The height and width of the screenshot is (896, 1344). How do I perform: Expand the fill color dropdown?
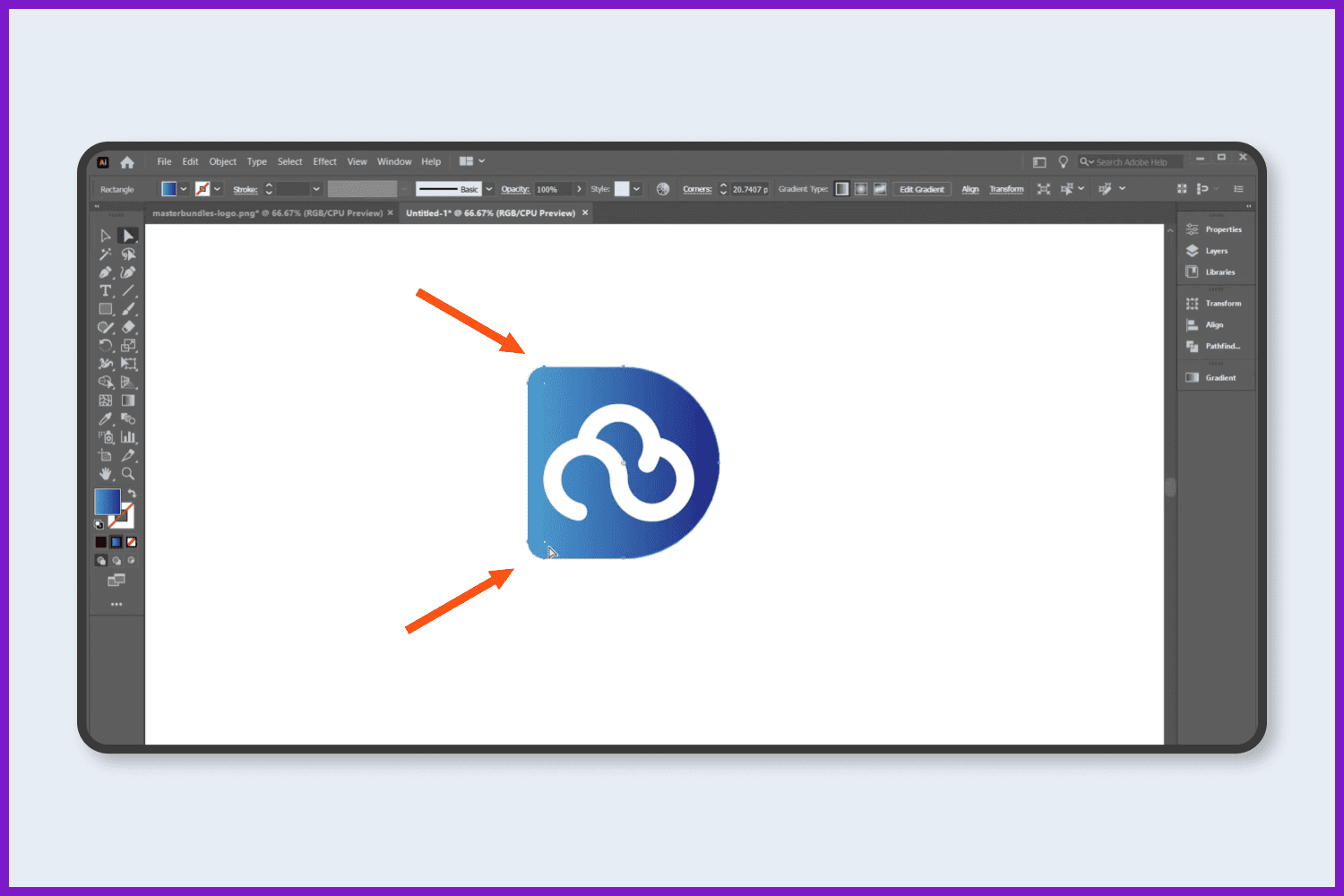[x=184, y=189]
